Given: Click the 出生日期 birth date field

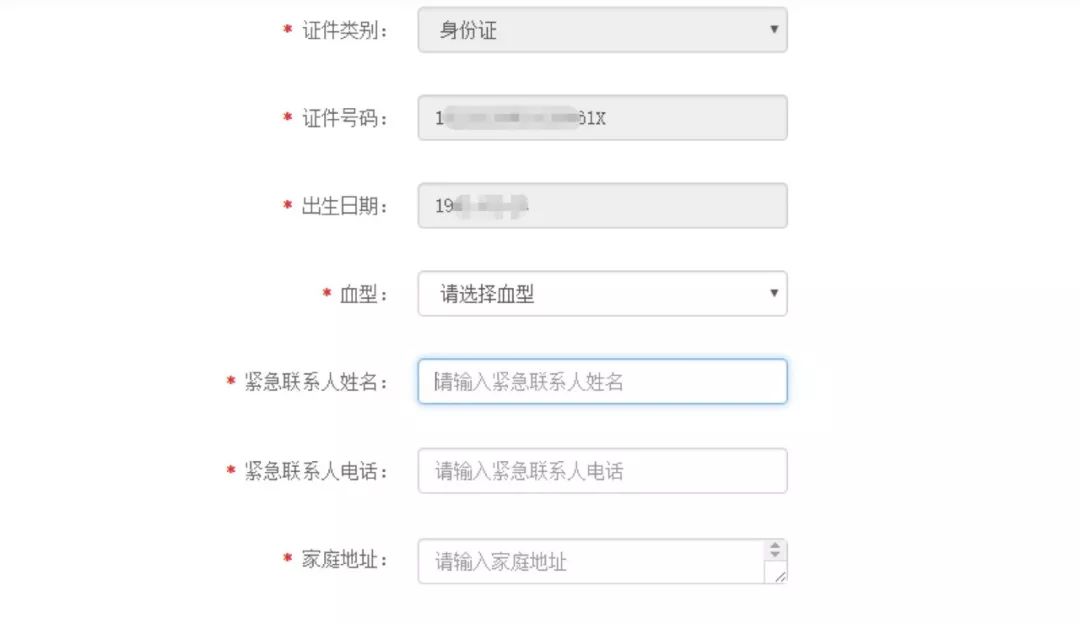Looking at the screenshot, I should [x=600, y=205].
